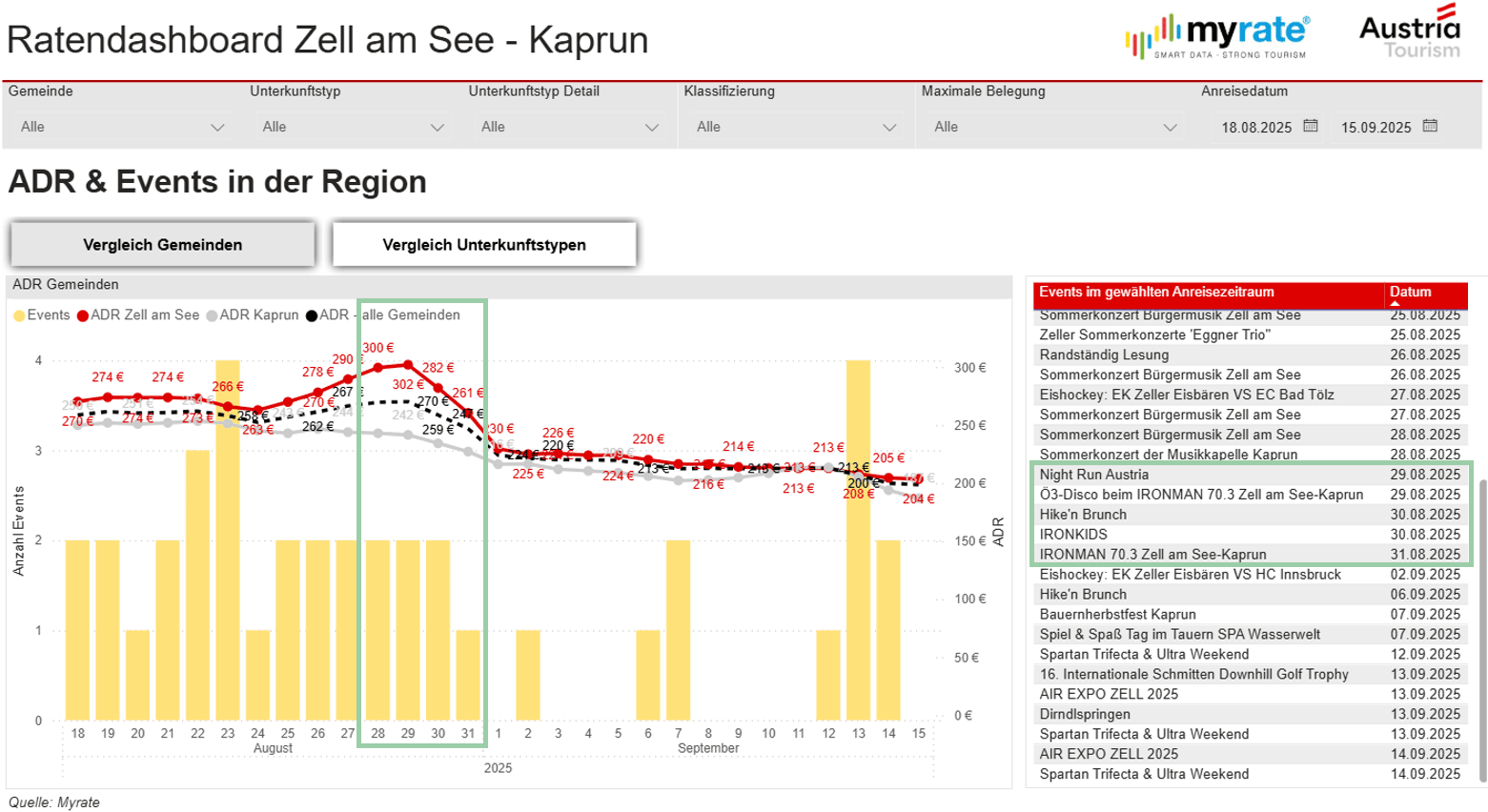Select the IRONMAN 70.3 Zell am See-Kaprun row
Screen dimensions: 1488x812
coord(1152,555)
